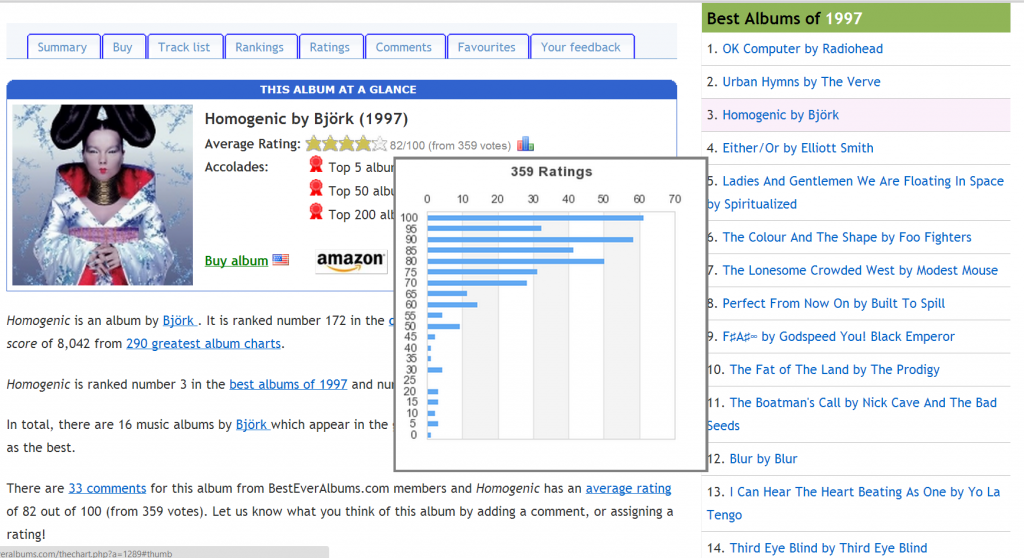
Task: Click the red ribbon beside Top 50 accolade
Action: tap(316, 189)
